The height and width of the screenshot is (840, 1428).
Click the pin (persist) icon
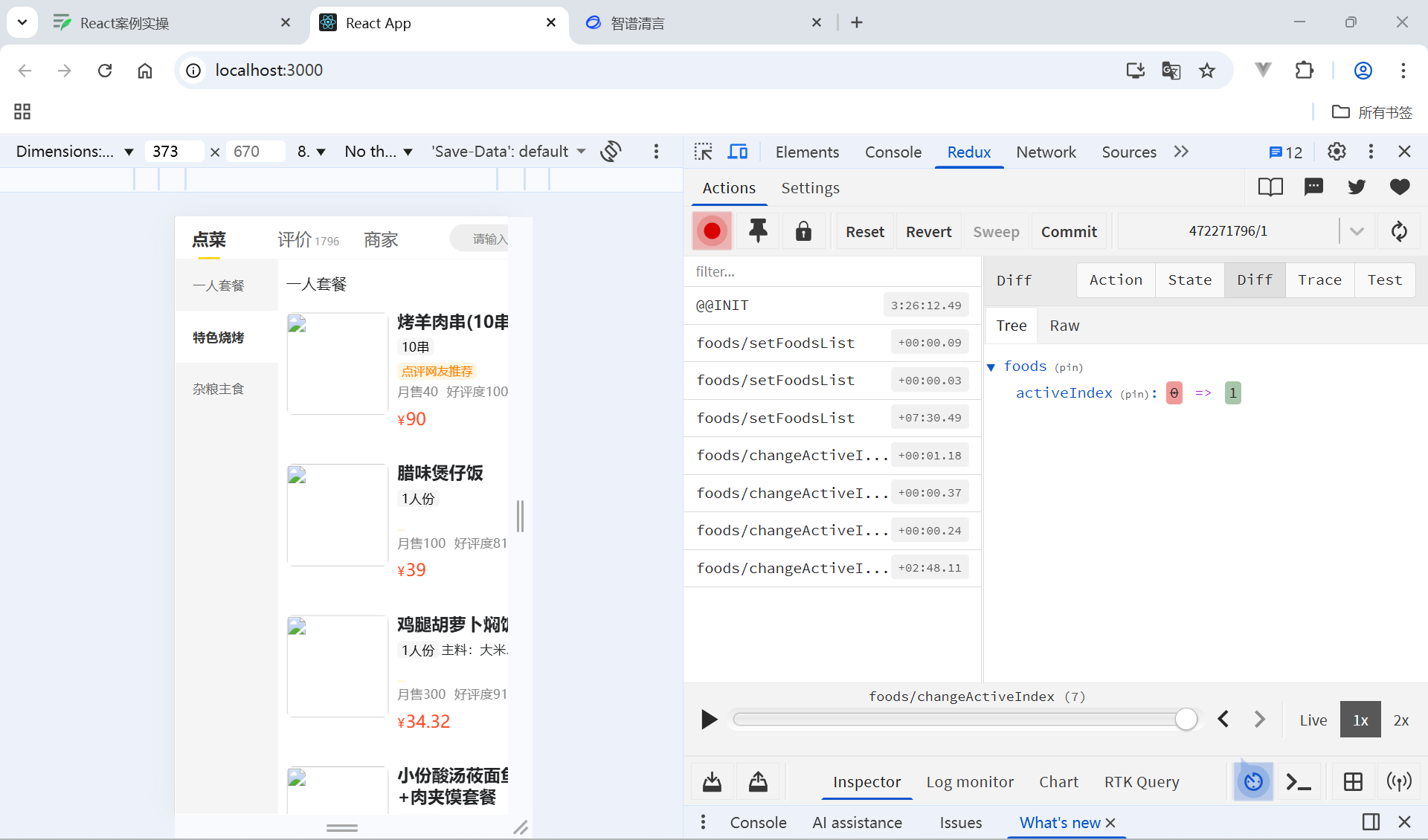pyautogui.click(x=758, y=231)
